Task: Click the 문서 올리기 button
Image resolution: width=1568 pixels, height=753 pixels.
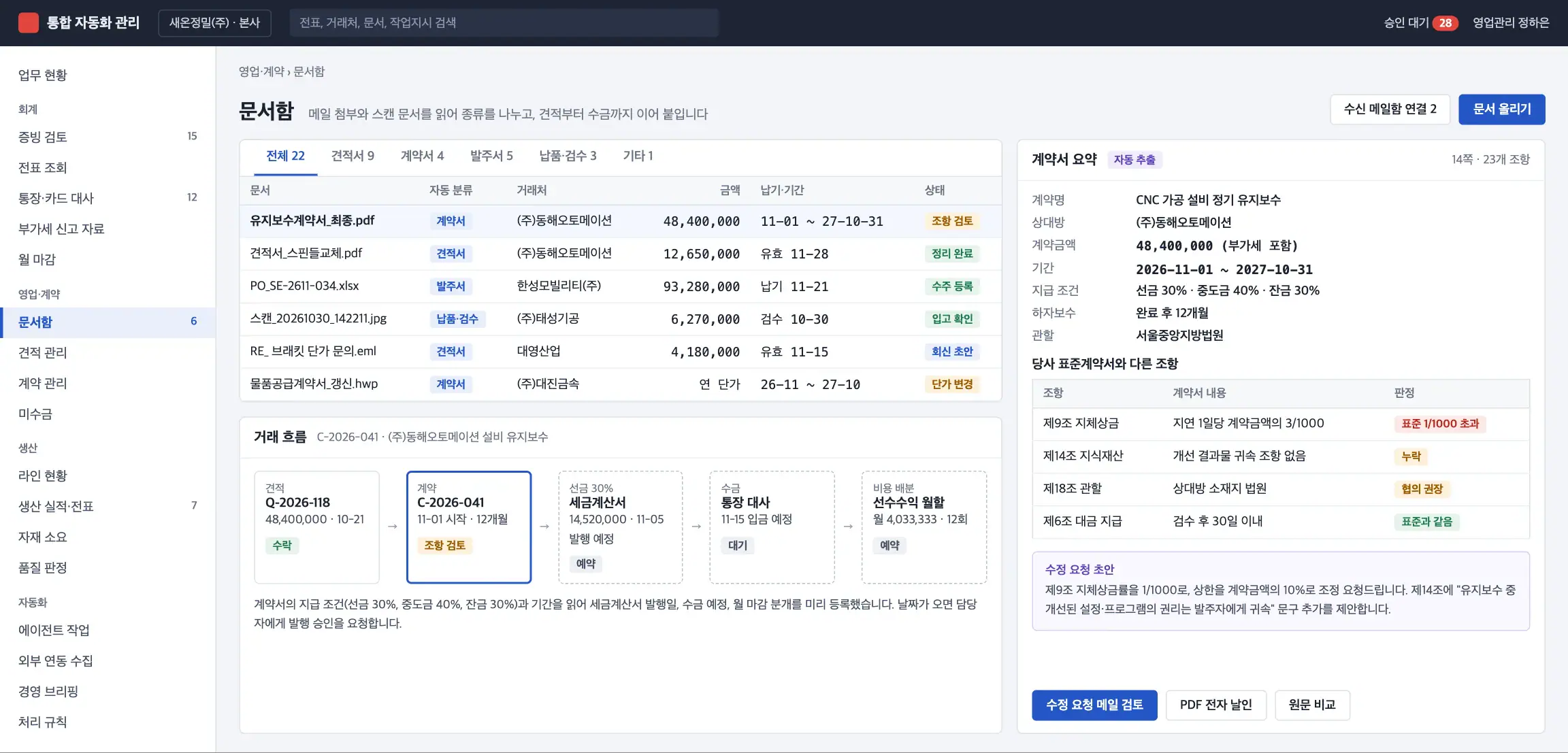Action: pos(1502,109)
